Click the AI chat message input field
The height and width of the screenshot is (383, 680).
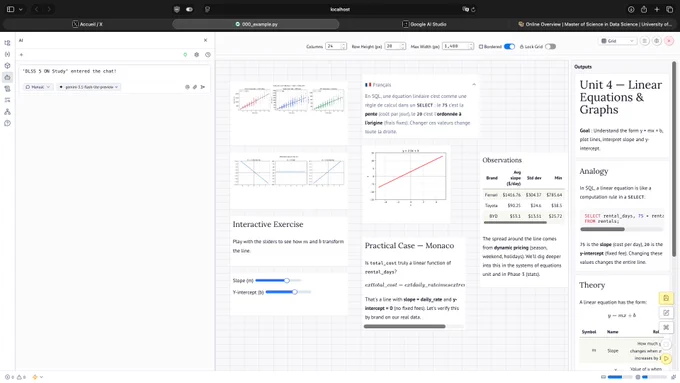(x=115, y=71)
